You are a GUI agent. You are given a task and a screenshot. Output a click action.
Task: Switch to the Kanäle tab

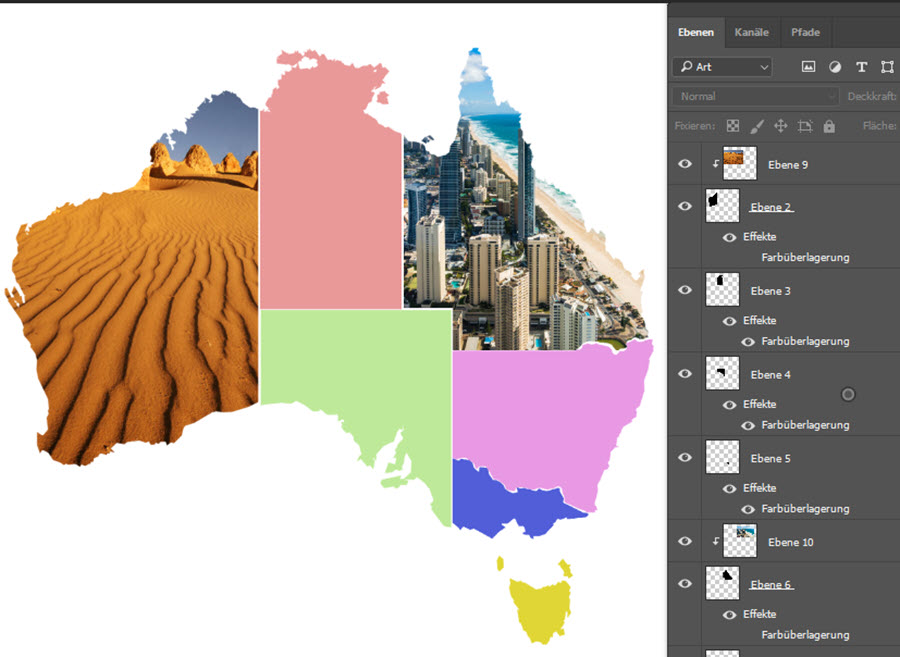pos(751,33)
